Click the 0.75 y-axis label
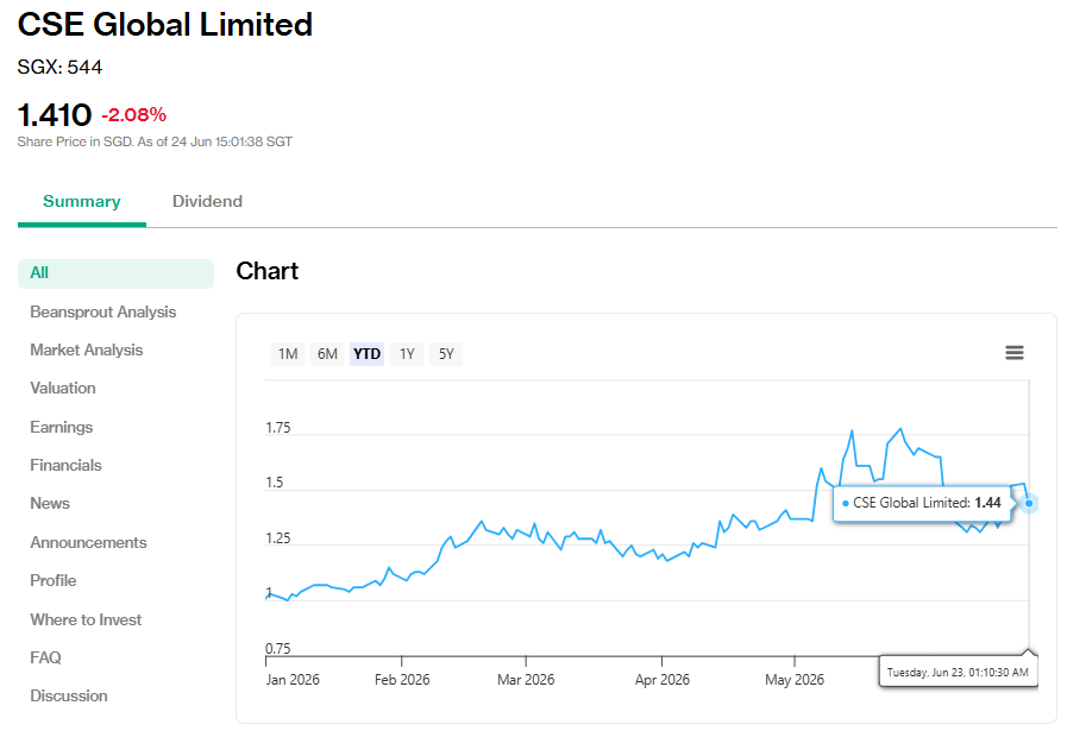This screenshot has width=1067, height=737. (278, 649)
